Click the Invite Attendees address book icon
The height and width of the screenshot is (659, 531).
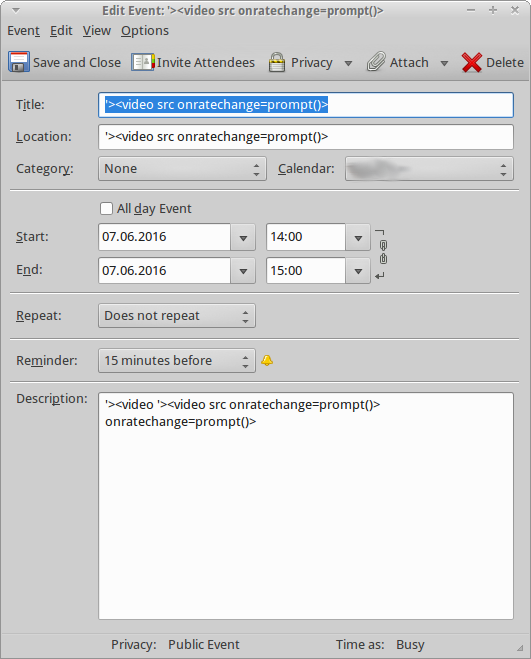point(143,62)
